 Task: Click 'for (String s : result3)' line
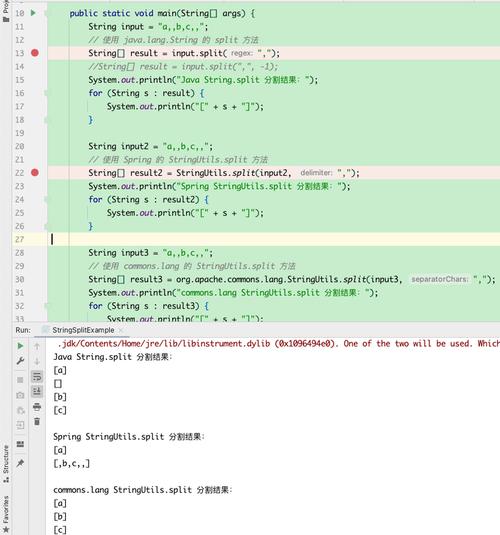click(148, 306)
